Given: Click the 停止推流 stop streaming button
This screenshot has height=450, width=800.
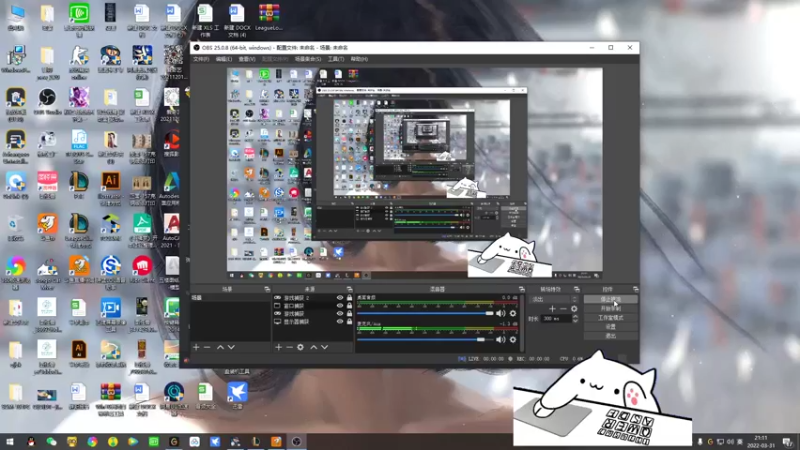Looking at the screenshot, I should [x=611, y=299].
